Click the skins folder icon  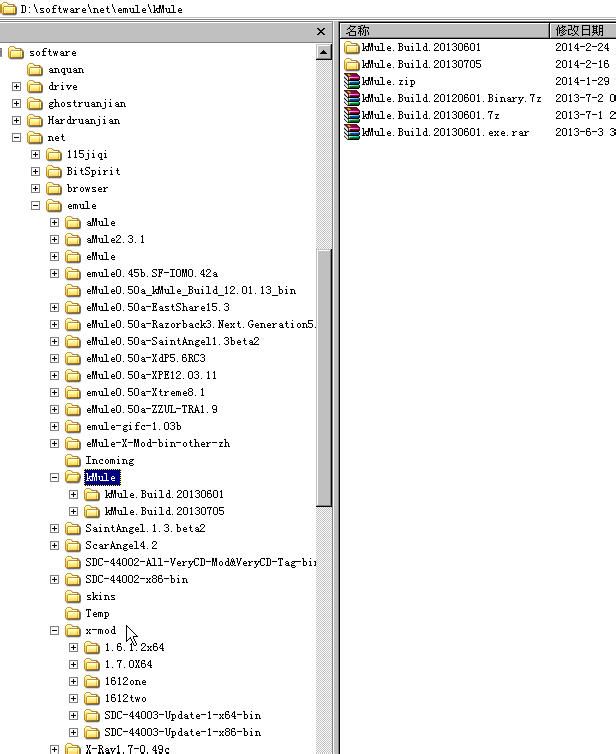click(x=73, y=597)
